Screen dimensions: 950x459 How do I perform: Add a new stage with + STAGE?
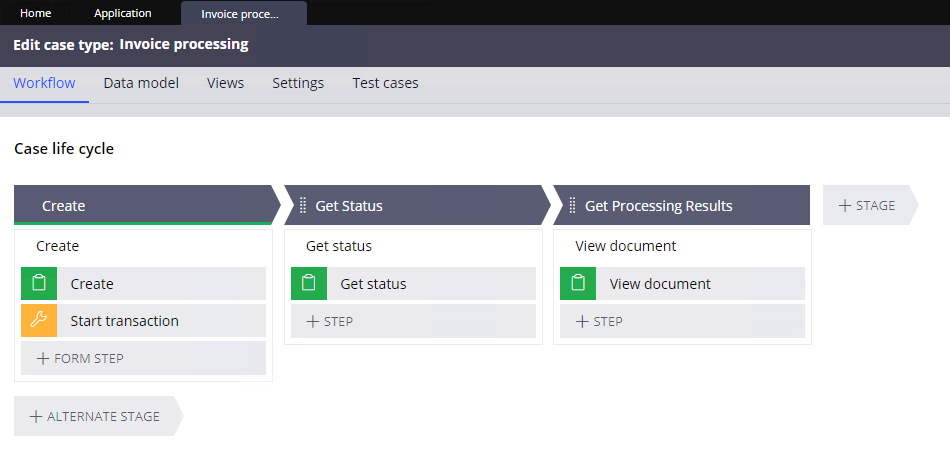[870, 205]
